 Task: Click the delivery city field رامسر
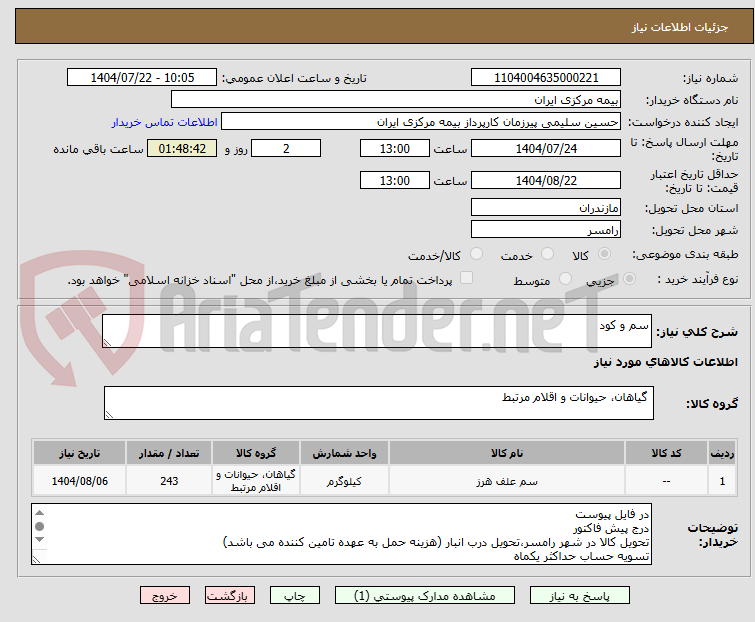coord(546,230)
